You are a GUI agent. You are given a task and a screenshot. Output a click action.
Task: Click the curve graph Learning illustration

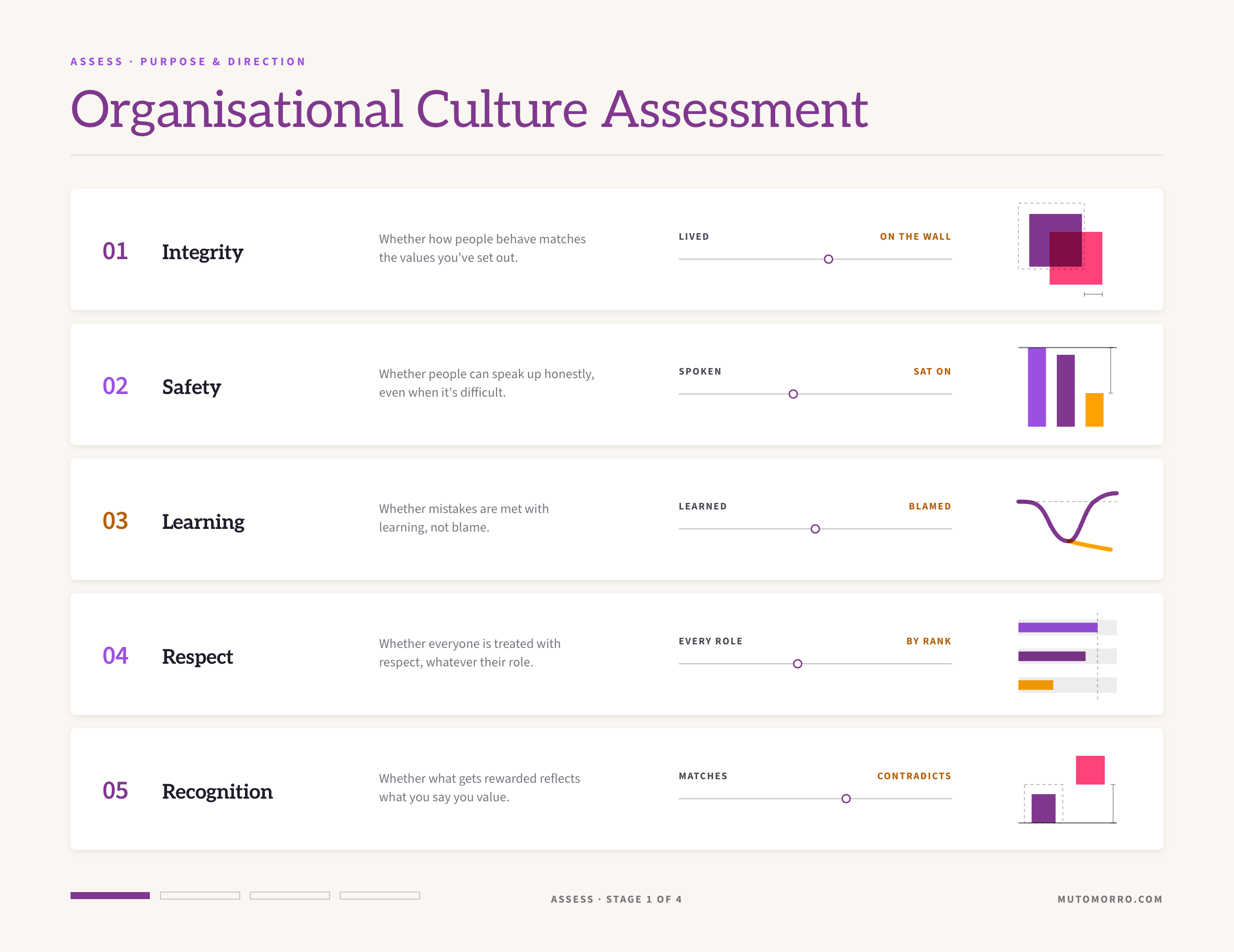pyautogui.click(x=1067, y=521)
